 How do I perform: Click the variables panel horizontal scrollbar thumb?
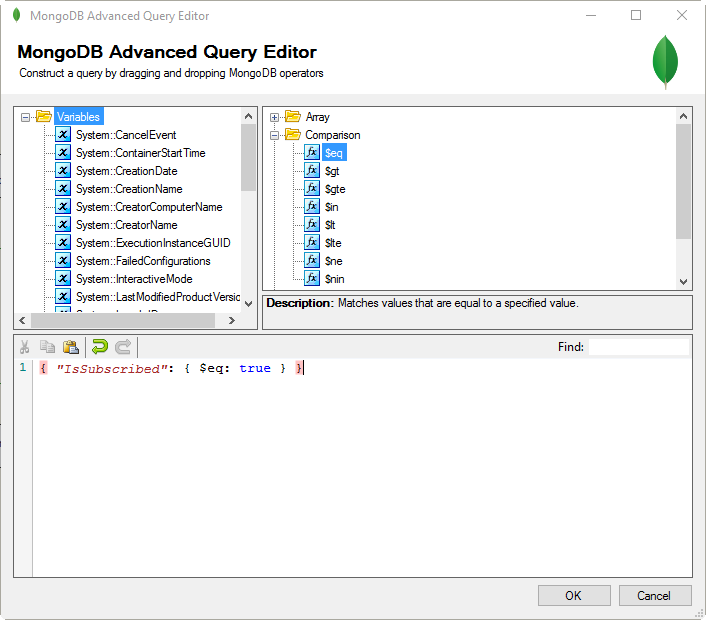[x=123, y=320]
